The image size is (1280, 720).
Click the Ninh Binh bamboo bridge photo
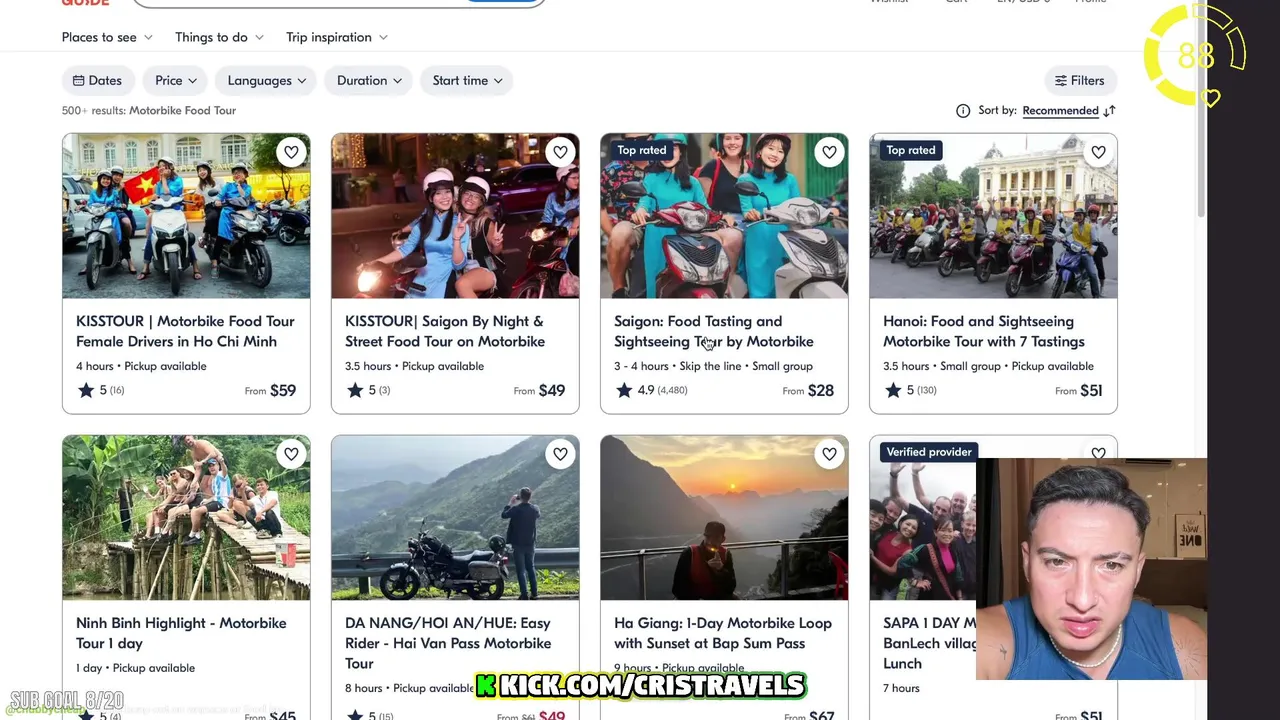pos(186,518)
